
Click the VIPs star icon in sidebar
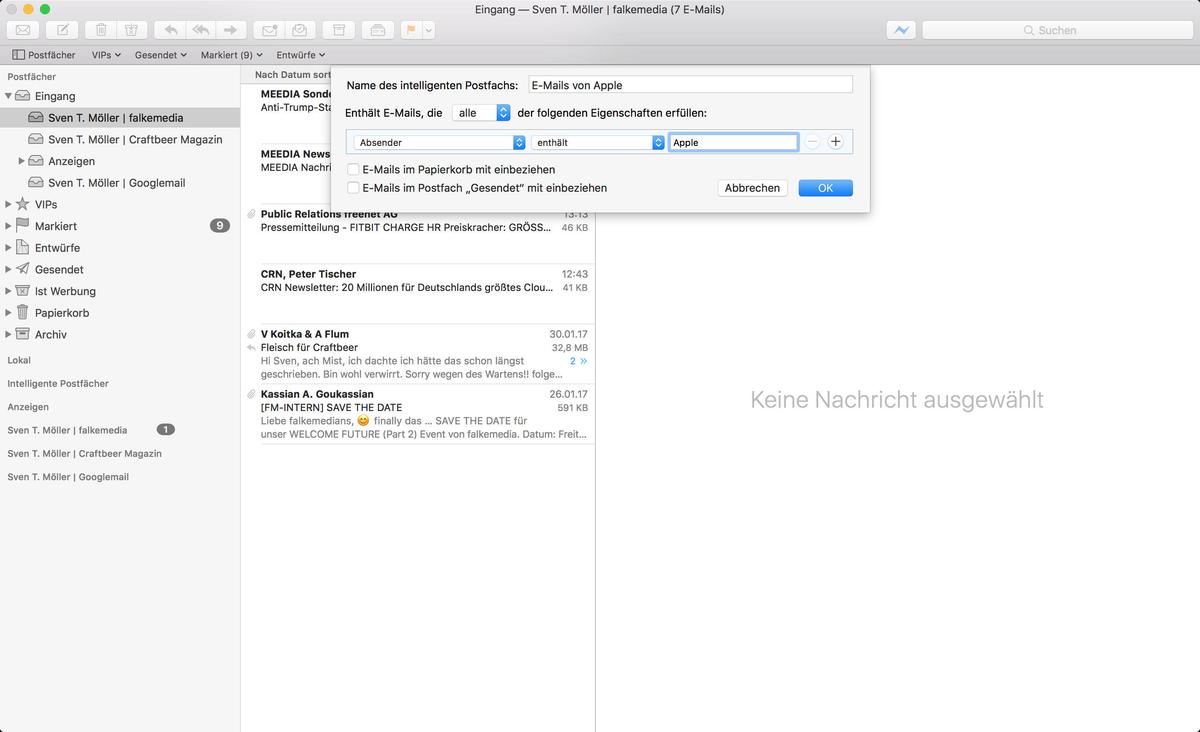coord(23,204)
